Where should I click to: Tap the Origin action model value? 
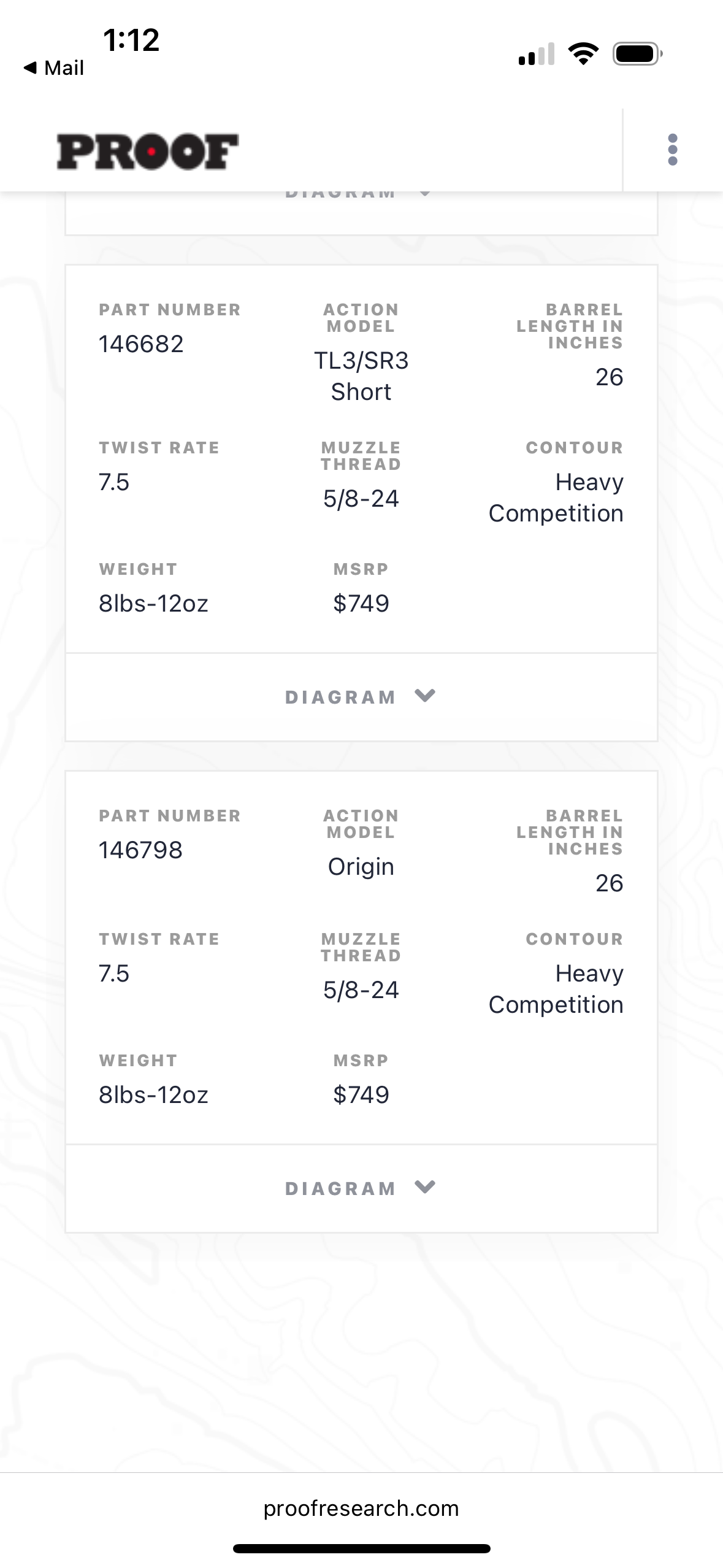coord(361,867)
